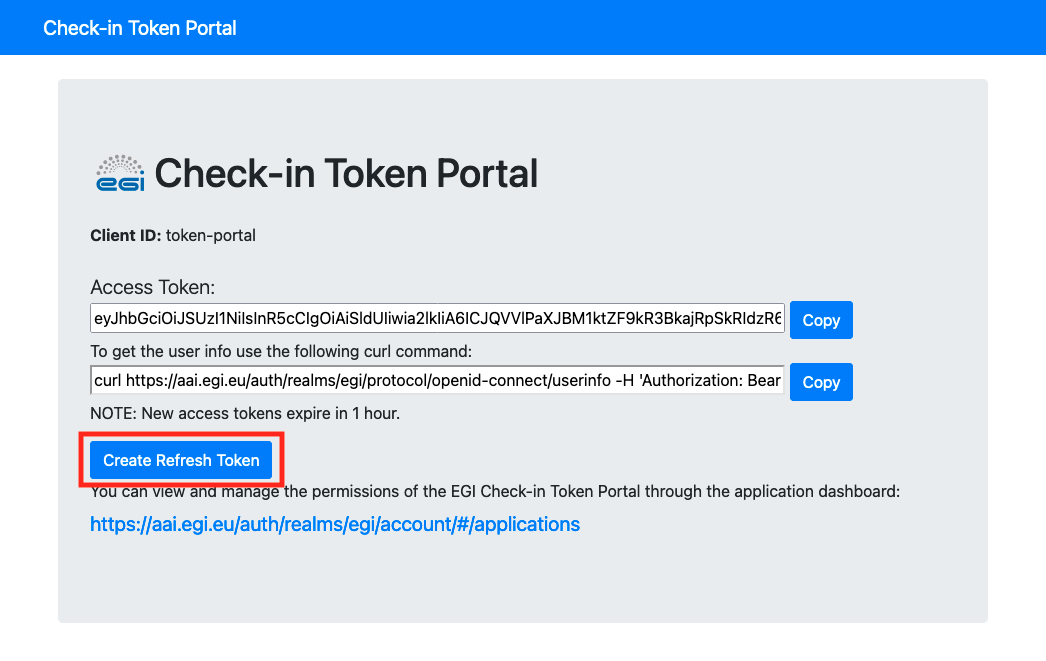Click the highlighted Create Refresh Token button
This screenshot has height=661, width=1046.
[181, 460]
